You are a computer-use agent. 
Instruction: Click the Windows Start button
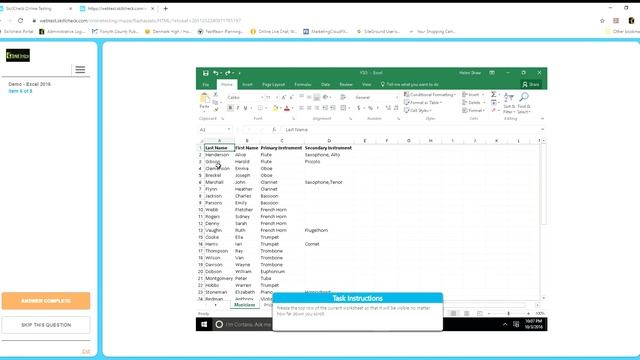(204, 324)
